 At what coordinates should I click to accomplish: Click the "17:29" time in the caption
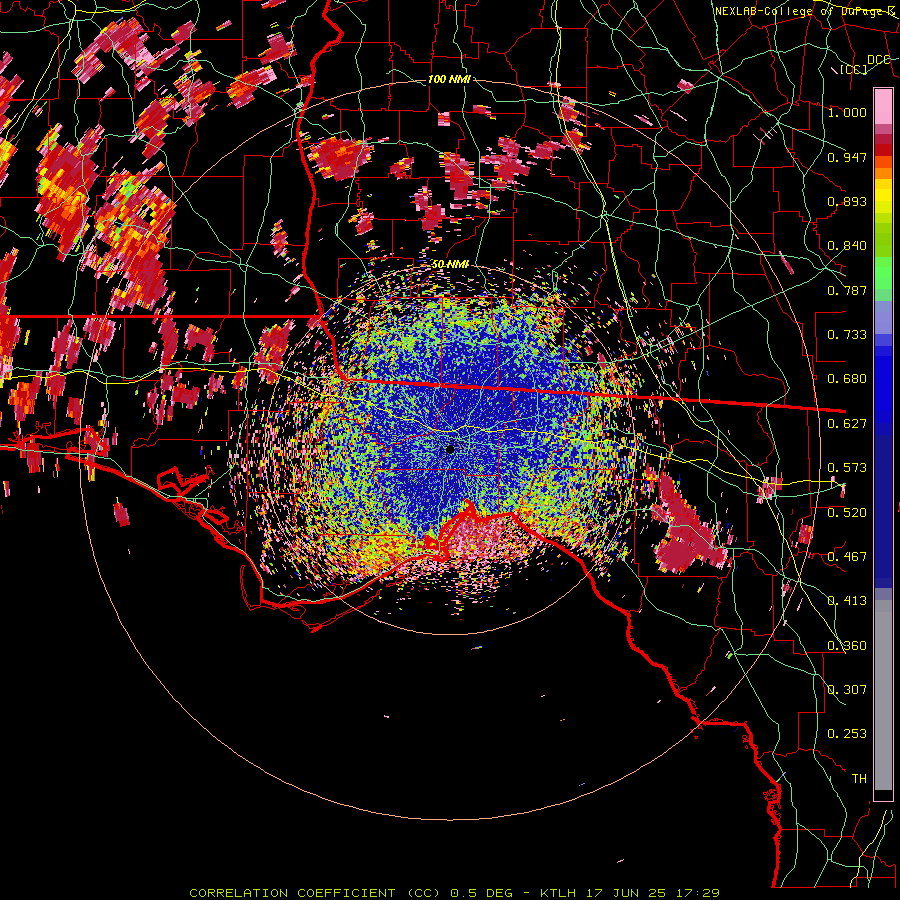tap(697, 893)
